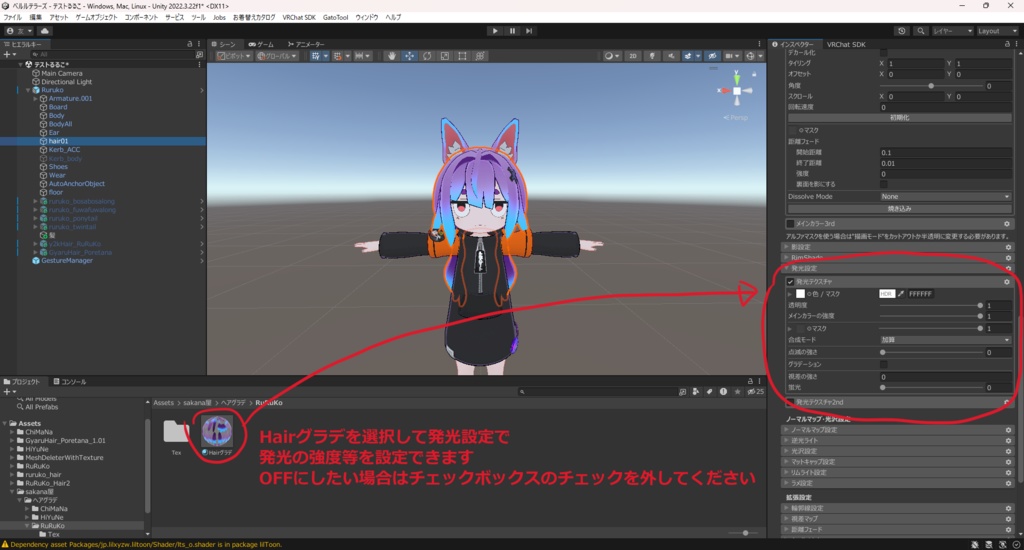Play the scene
Screen dimensions: 1024x550
pos(495,31)
